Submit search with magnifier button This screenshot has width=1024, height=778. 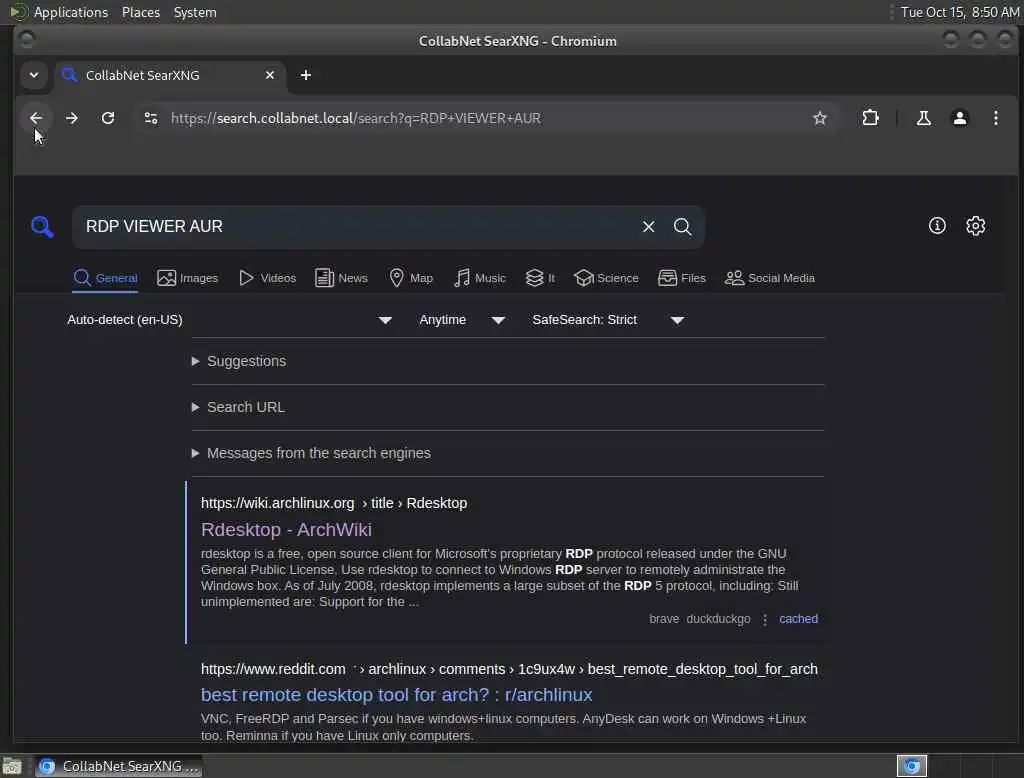coord(682,227)
